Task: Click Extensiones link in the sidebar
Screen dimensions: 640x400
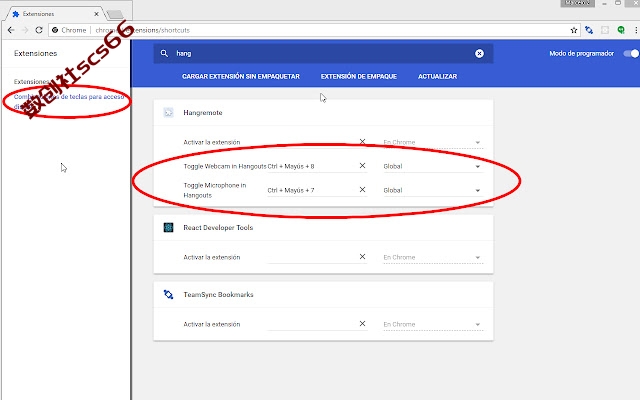Action: [x=31, y=82]
